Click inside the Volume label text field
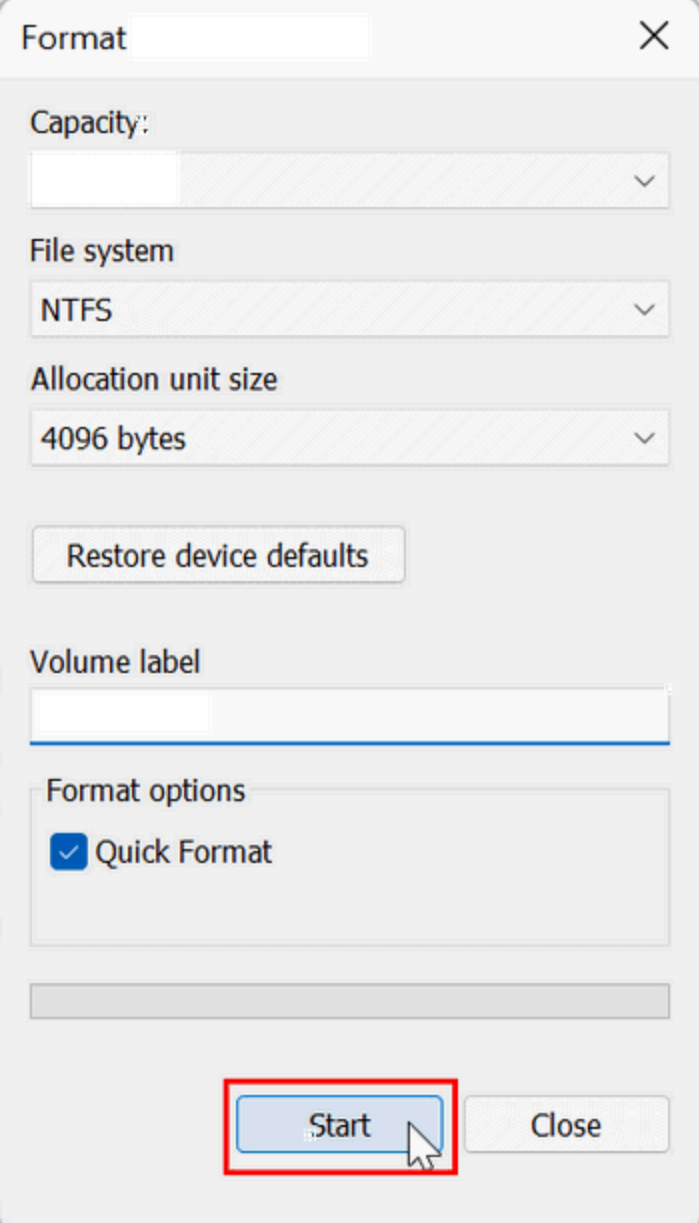The width and height of the screenshot is (699, 1223). [349, 715]
